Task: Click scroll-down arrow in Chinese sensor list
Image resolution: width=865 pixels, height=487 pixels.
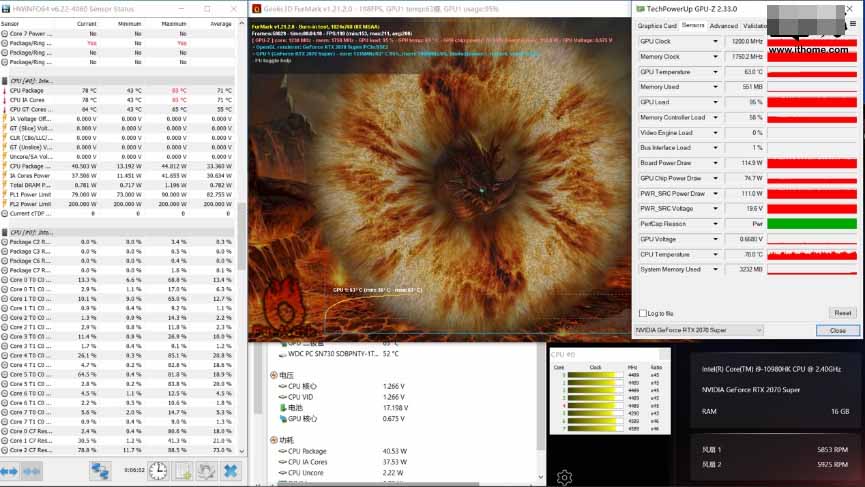Action: click(540, 477)
